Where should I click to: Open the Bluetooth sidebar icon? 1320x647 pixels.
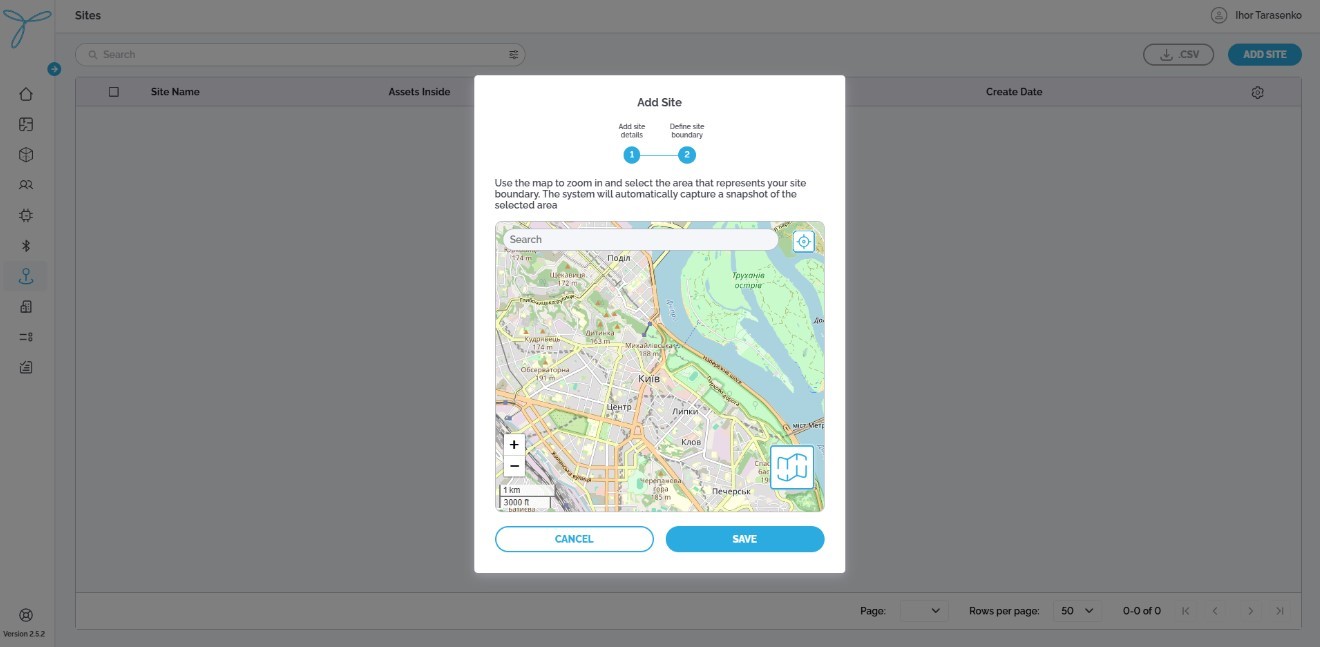coord(26,246)
